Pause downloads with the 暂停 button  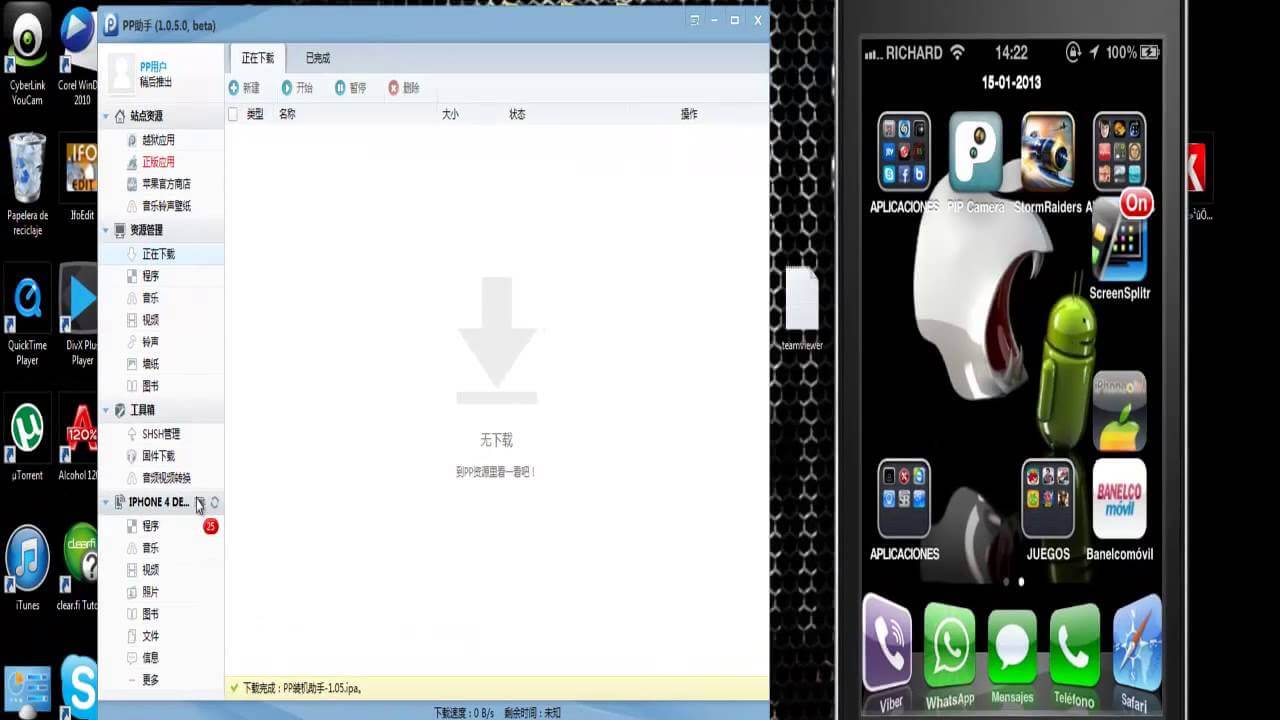click(x=351, y=88)
